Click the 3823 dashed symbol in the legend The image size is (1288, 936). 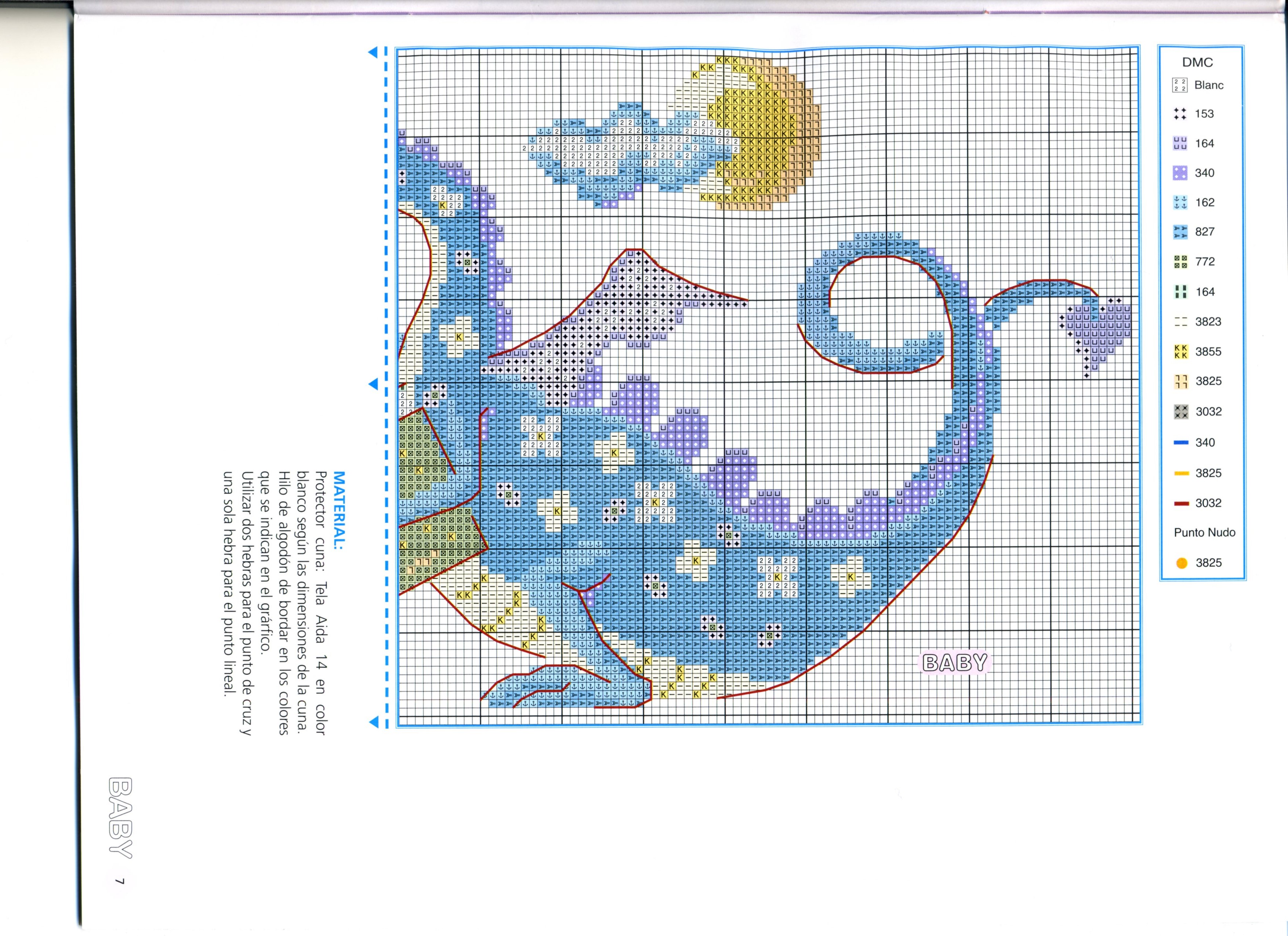click(x=1181, y=322)
